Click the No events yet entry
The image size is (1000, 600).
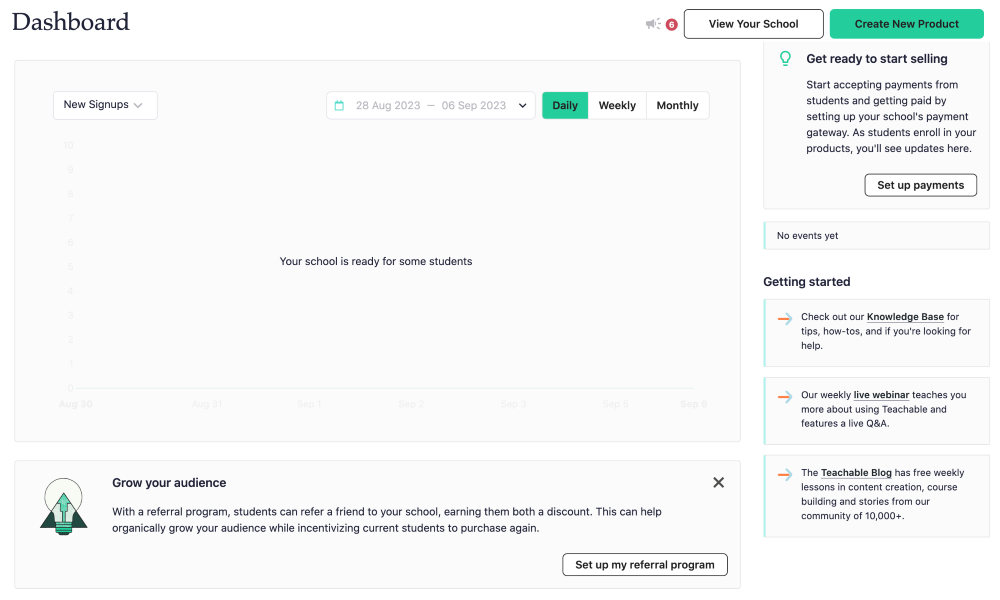(x=876, y=235)
